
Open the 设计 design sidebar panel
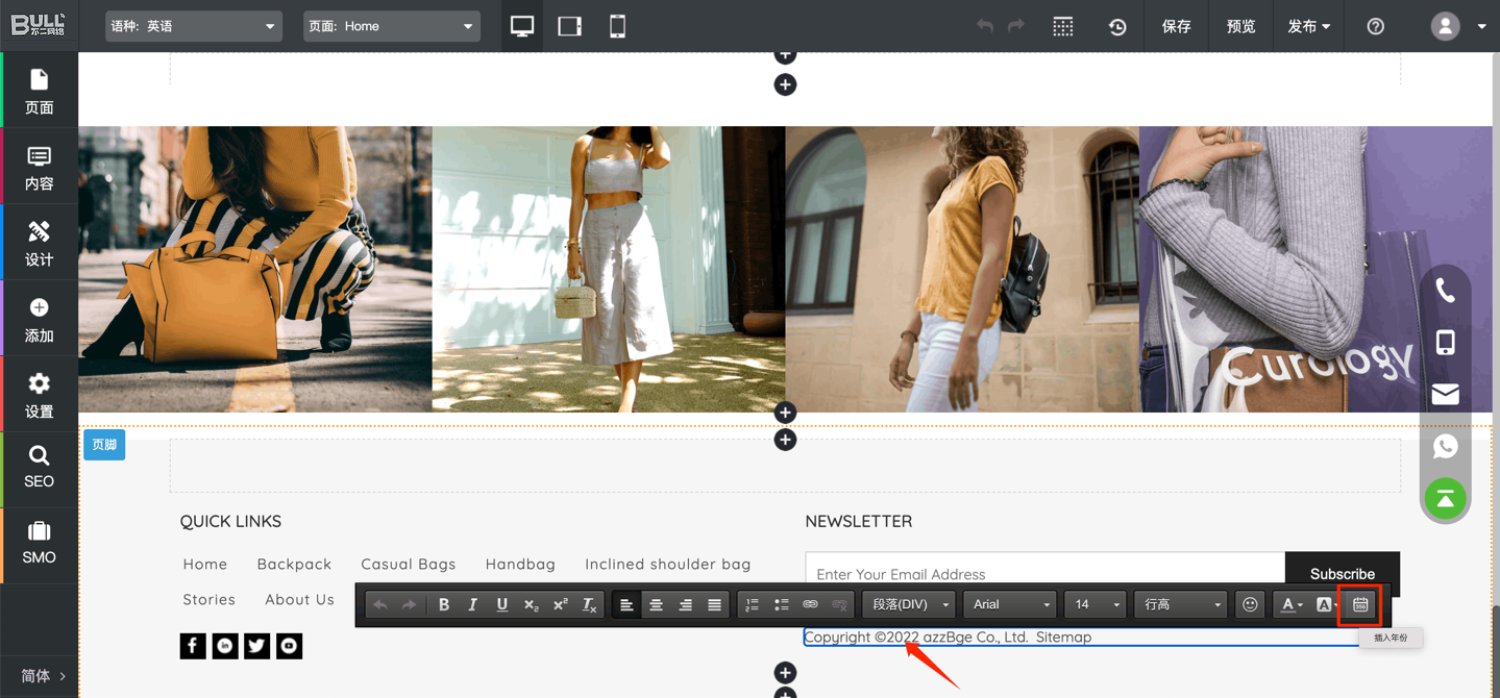(39, 243)
